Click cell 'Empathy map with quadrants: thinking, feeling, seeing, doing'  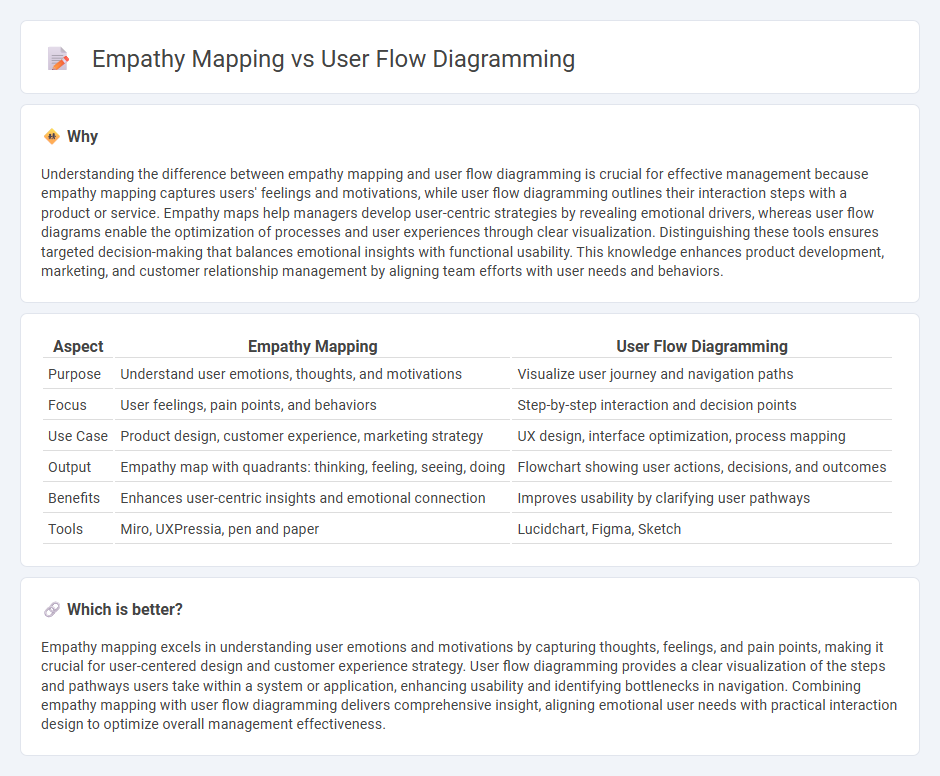coord(313,467)
